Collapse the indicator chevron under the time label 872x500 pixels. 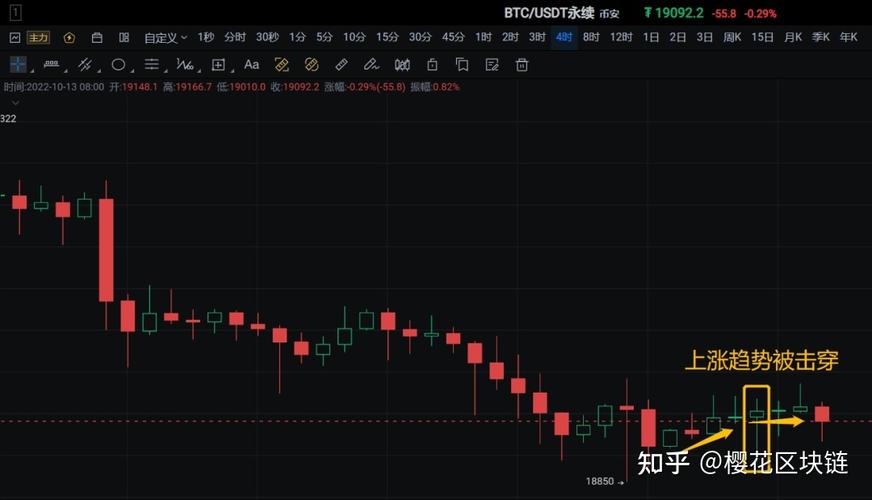tap(15, 102)
